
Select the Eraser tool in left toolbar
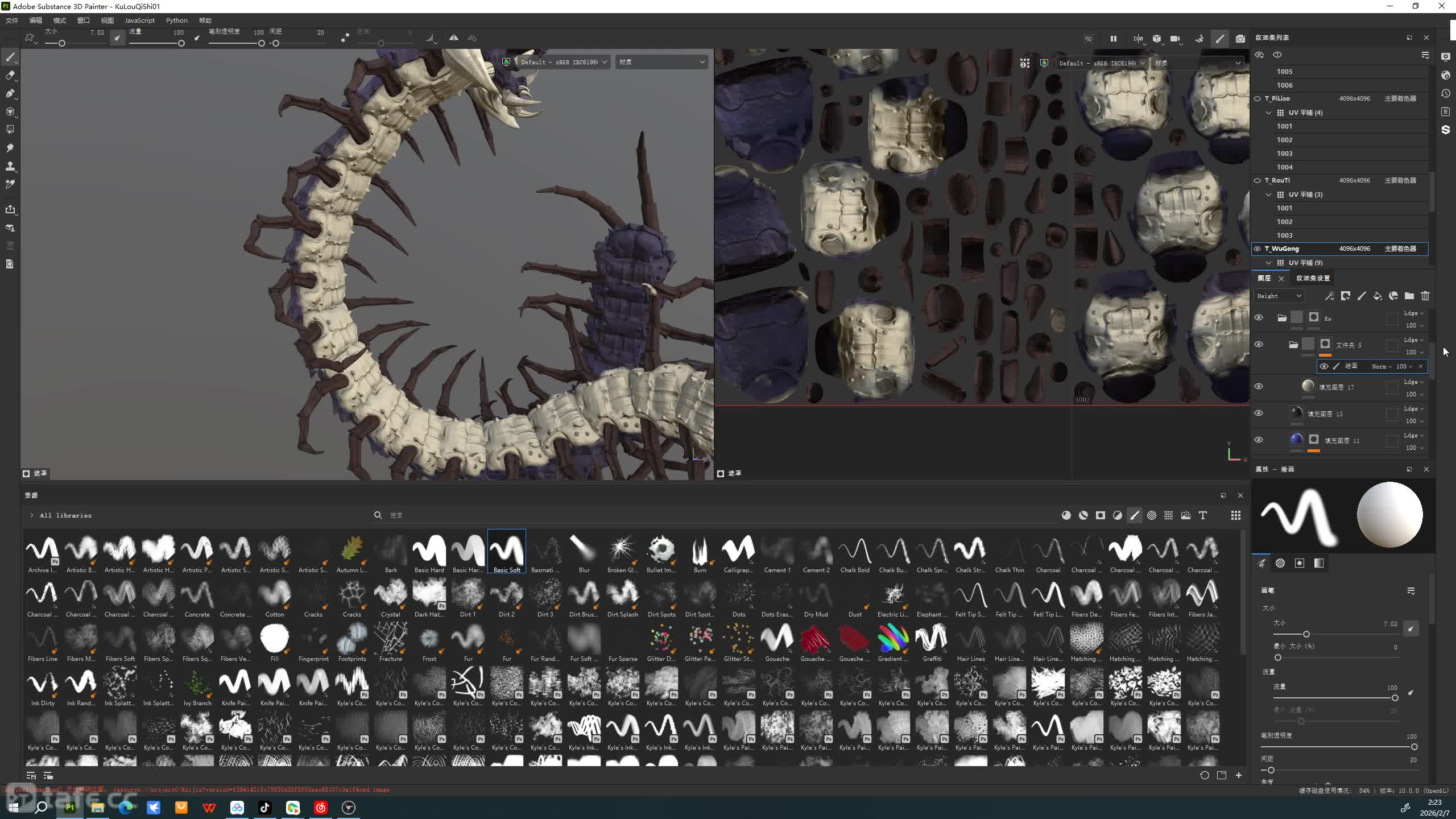pyautogui.click(x=10, y=75)
